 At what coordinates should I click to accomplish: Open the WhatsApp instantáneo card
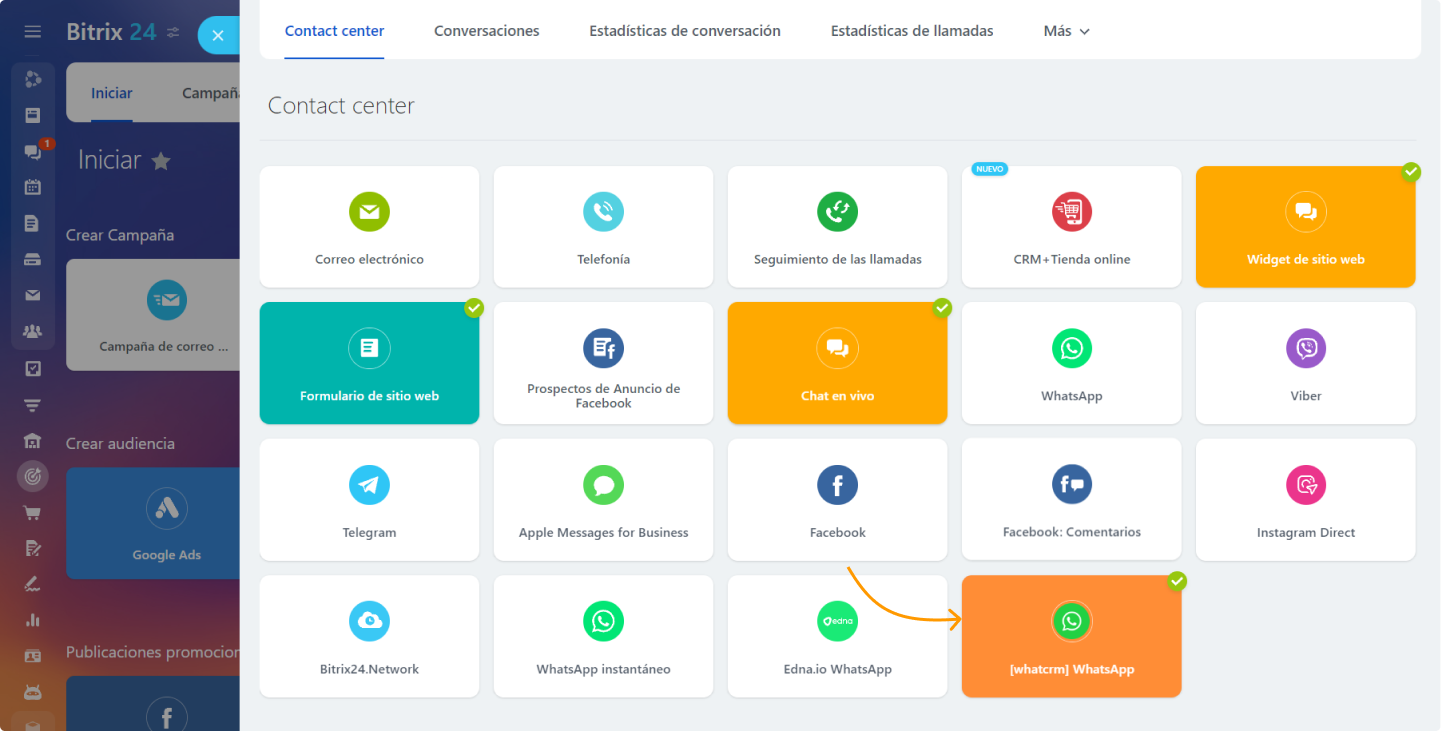tap(603, 636)
